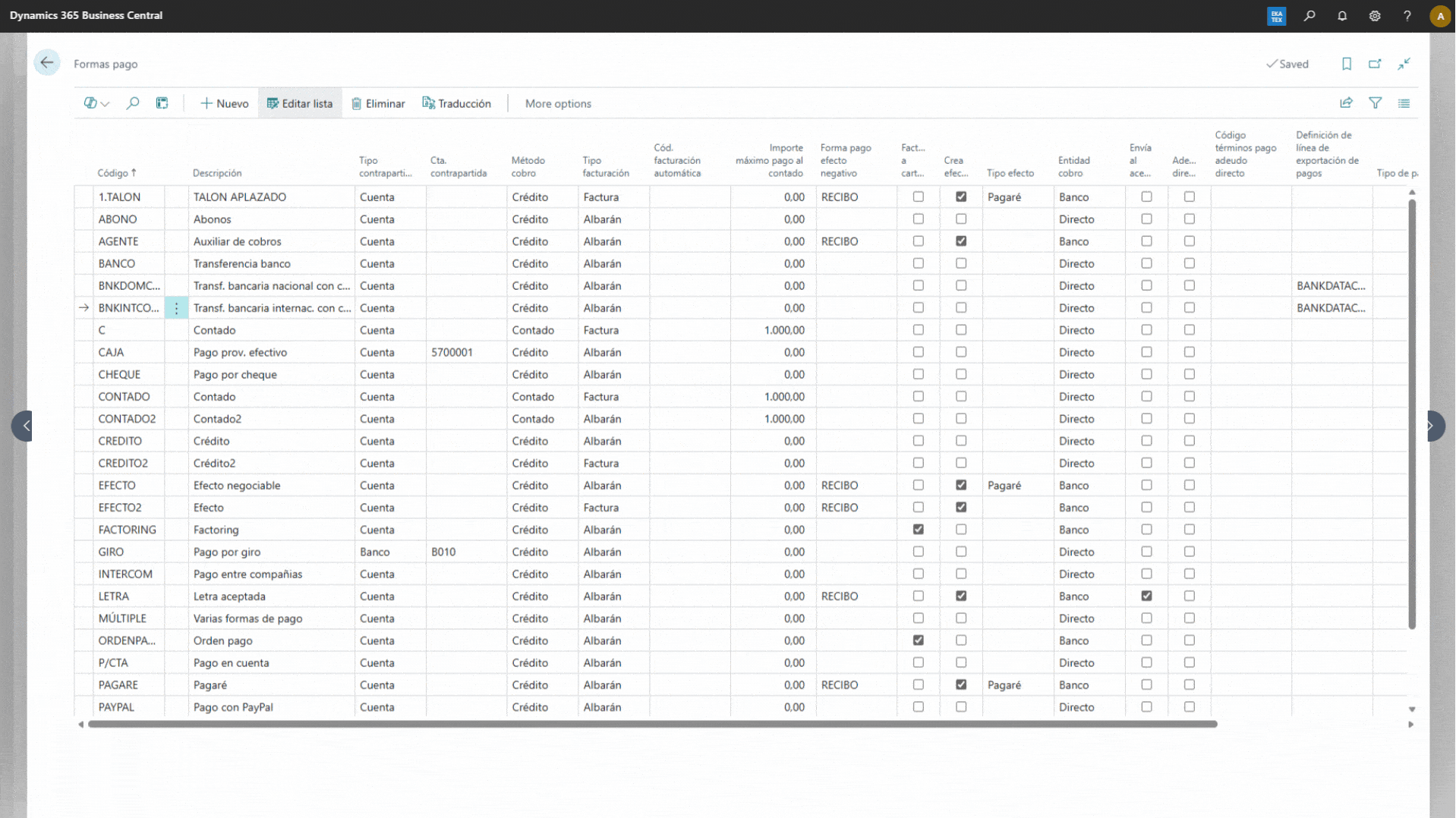Go back using the arrow button
This screenshot has height=818, width=1456.
(x=47, y=63)
